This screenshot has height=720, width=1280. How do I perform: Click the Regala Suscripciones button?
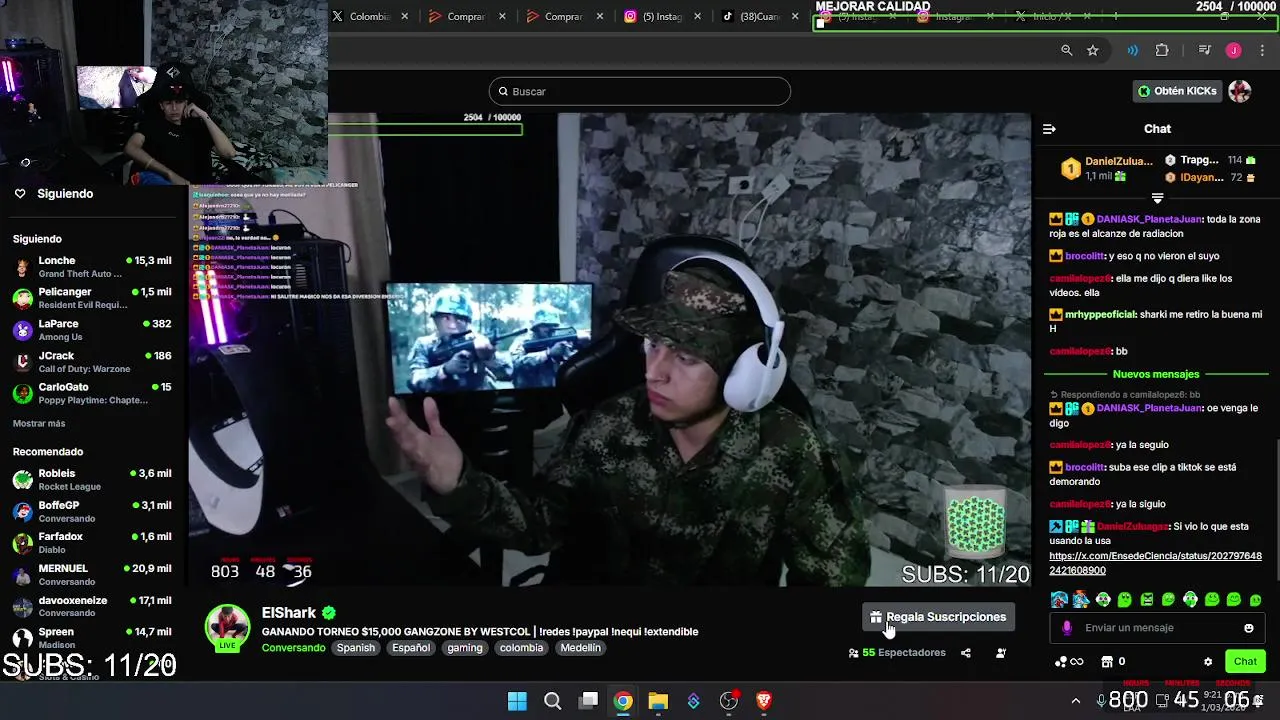click(938, 617)
